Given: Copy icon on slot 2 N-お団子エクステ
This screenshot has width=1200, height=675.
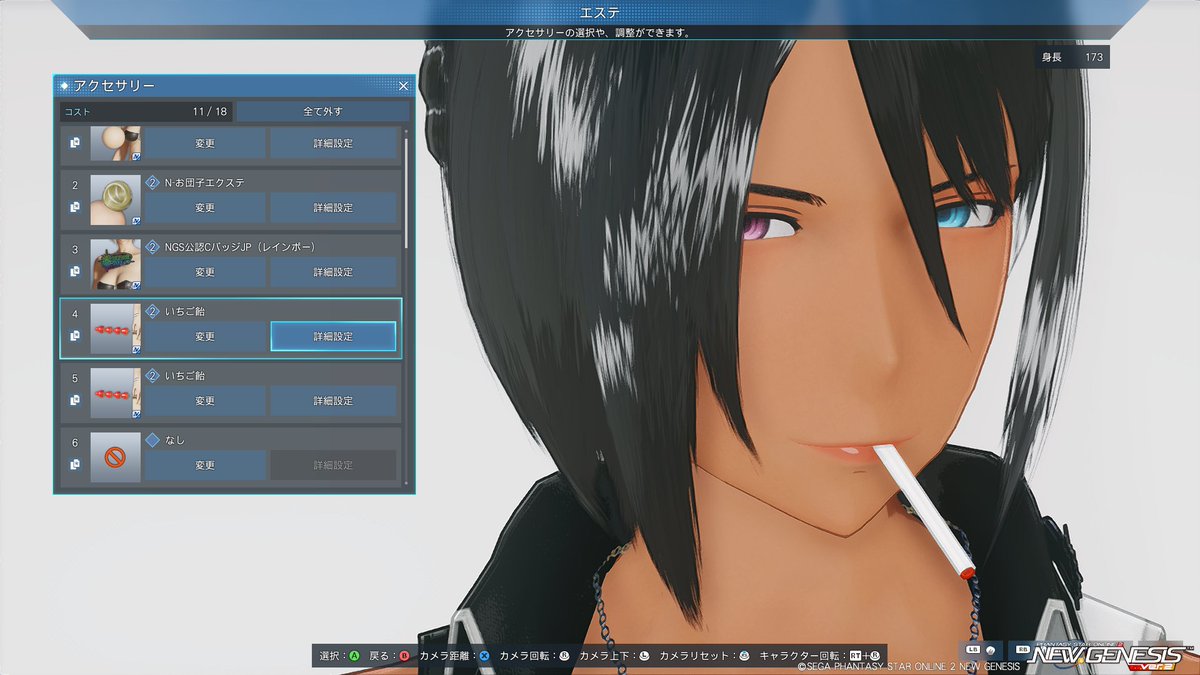Looking at the screenshot, I should [75, 208].
